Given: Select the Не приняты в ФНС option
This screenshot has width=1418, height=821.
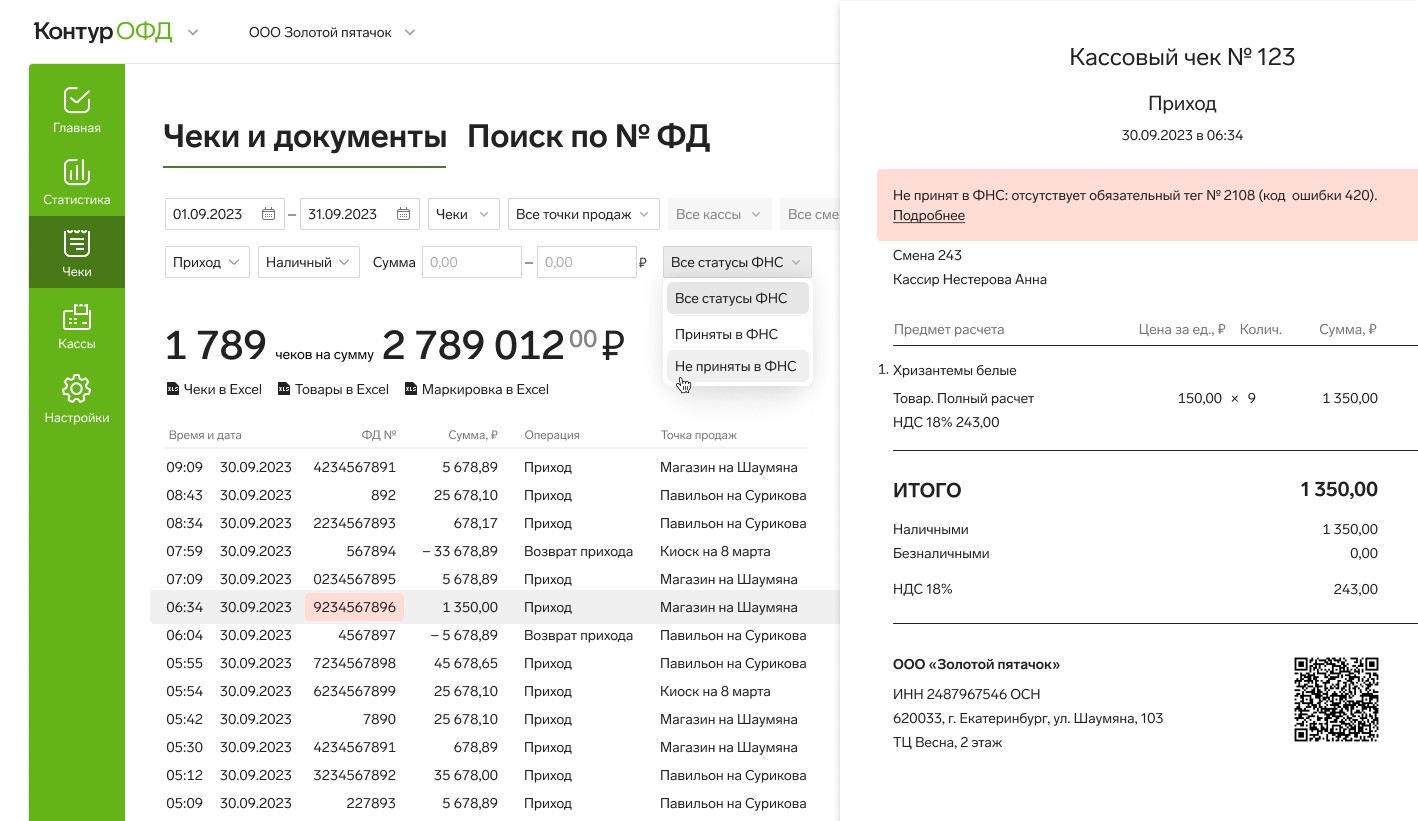Looking at the screenshot, I should tap(737, 366).
